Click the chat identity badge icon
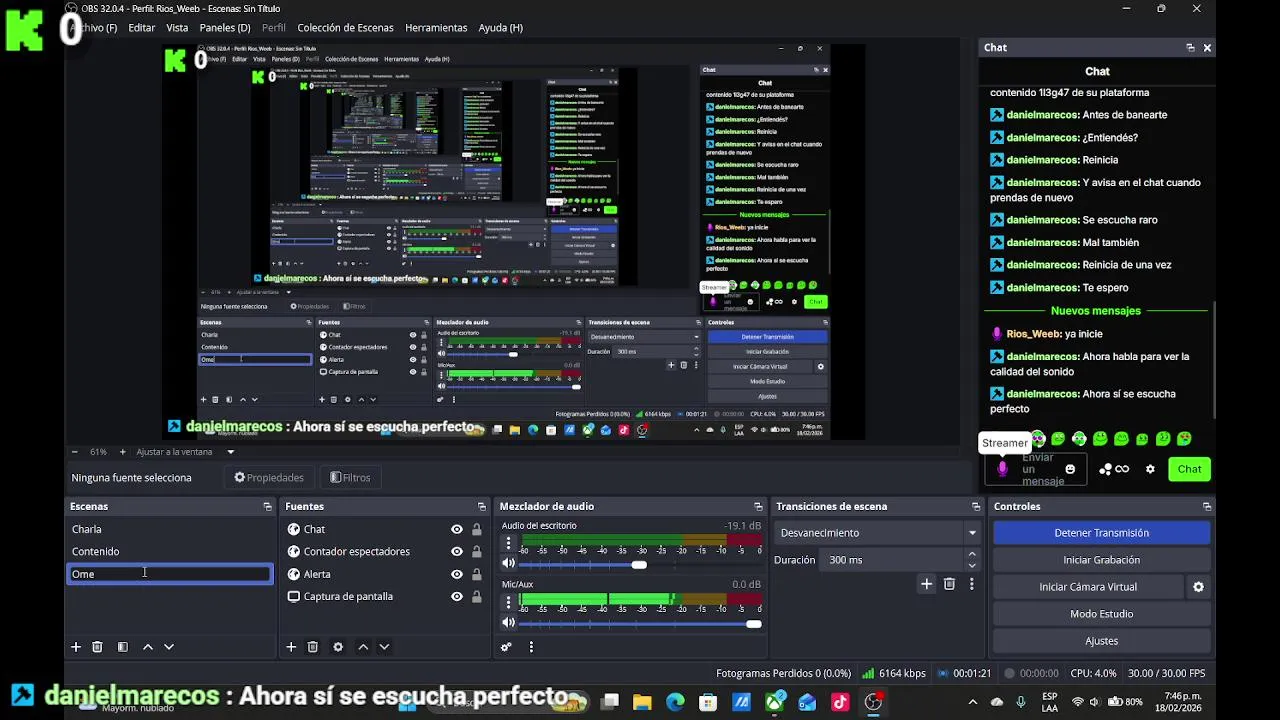This screenshot has width=1280, height=720. click(1002, 469)
